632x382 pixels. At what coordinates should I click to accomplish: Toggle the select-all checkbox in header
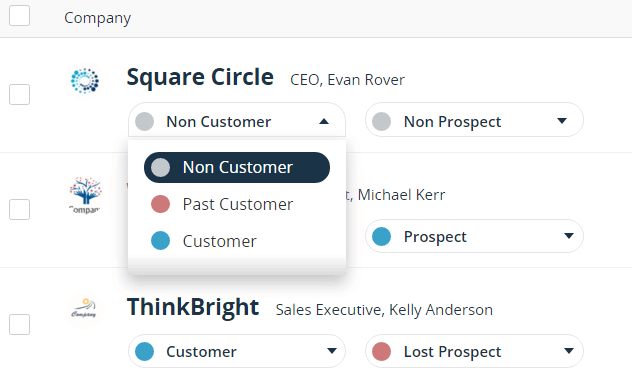(19, 16)
